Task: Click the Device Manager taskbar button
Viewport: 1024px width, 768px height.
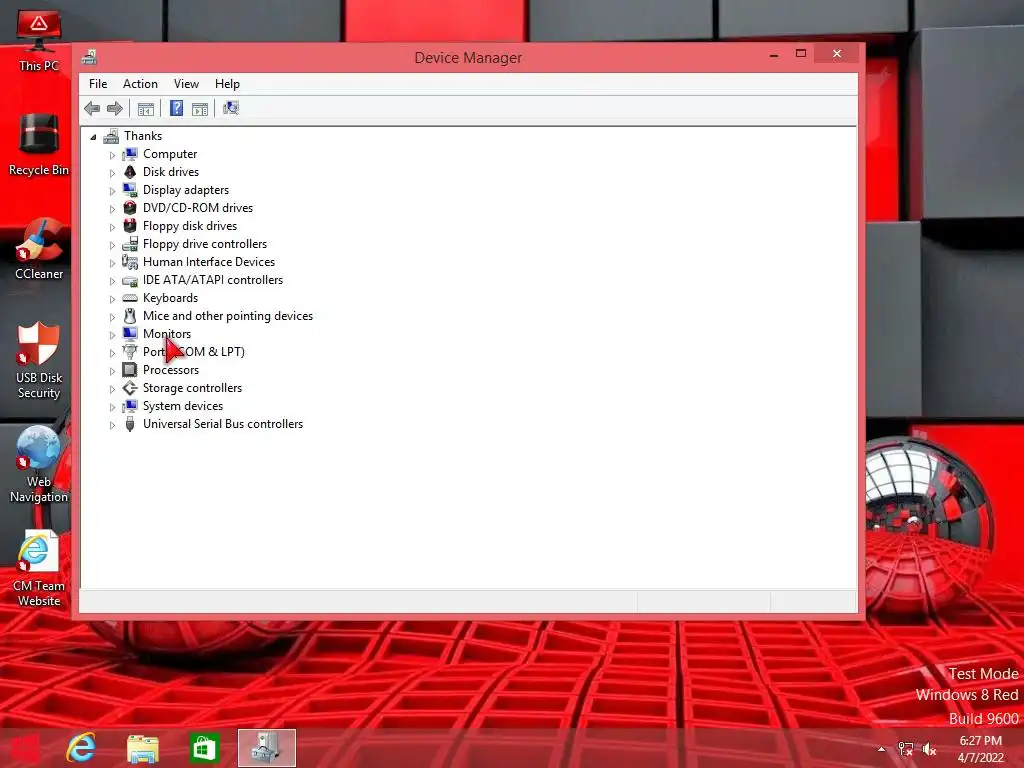Action: [x=266, y=748]
